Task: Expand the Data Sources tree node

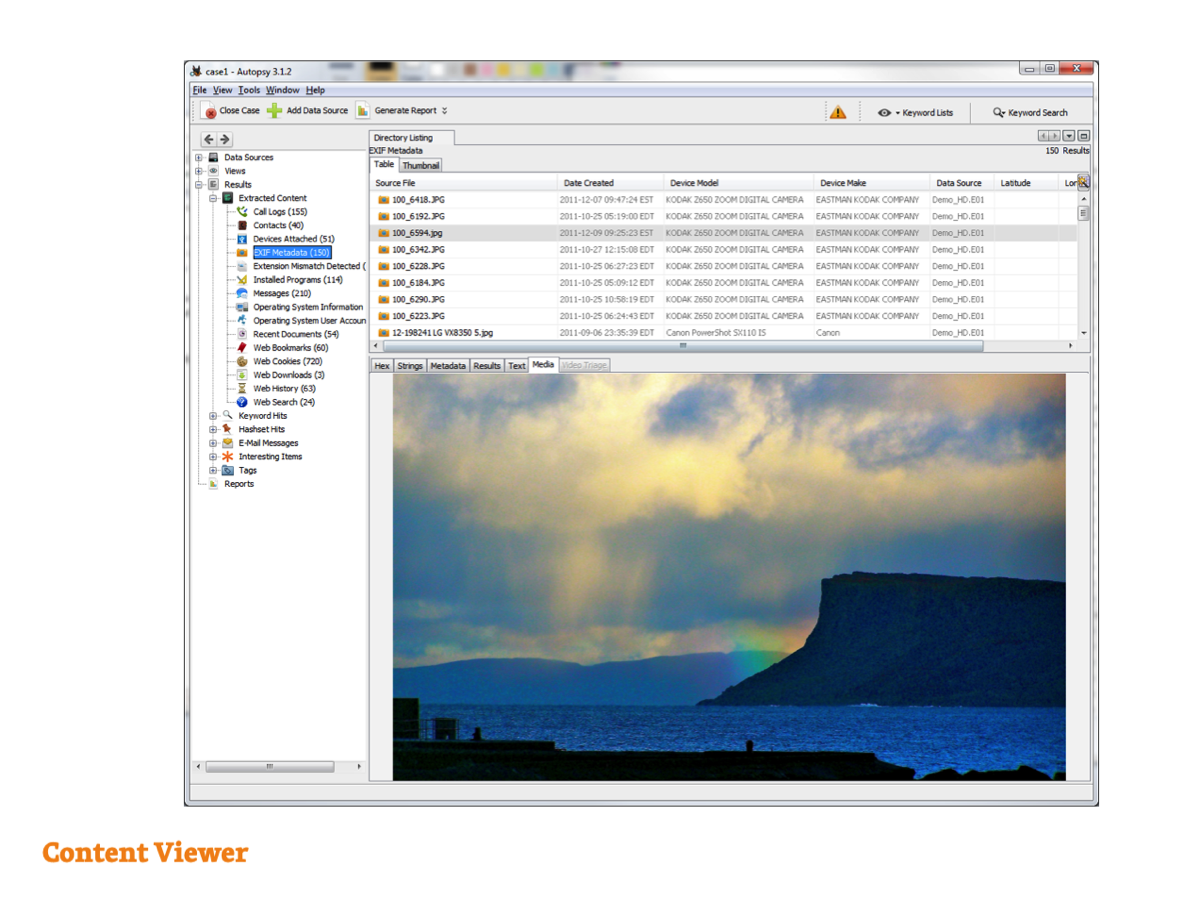Action: coord(199,158)
